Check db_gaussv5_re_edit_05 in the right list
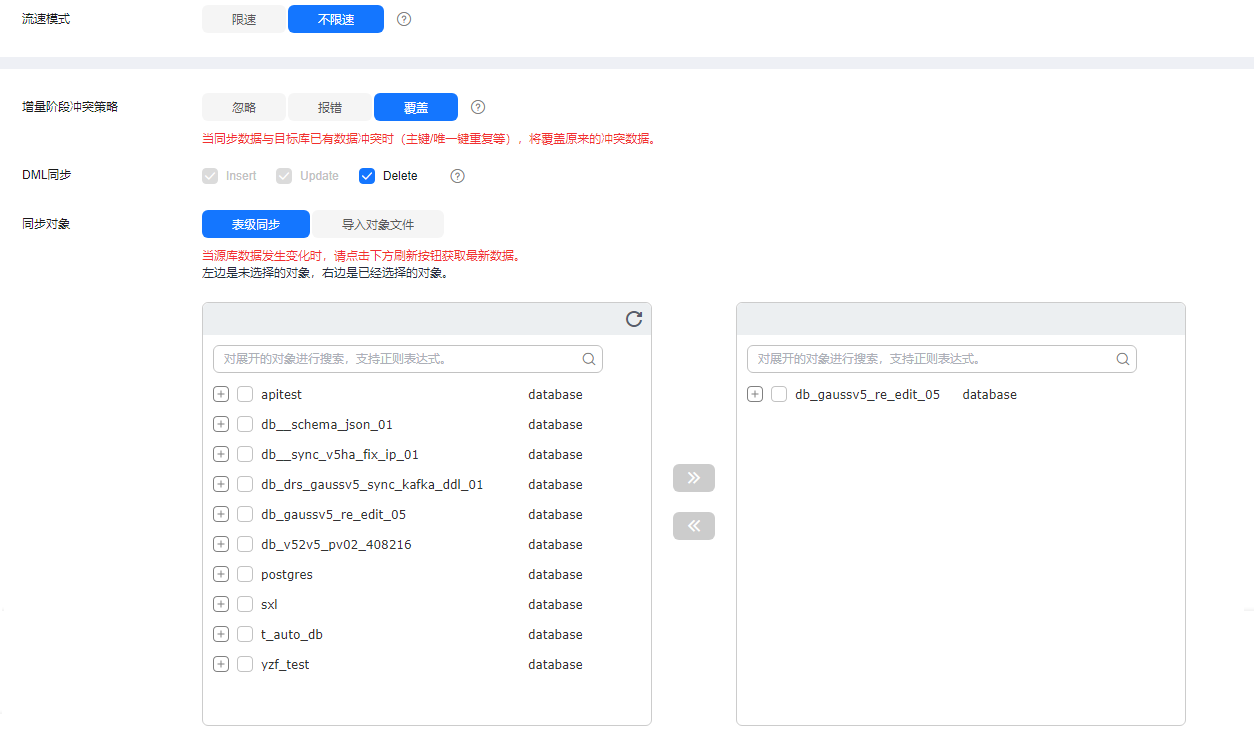Screen dimensions: 1254x731 [779, 394]
